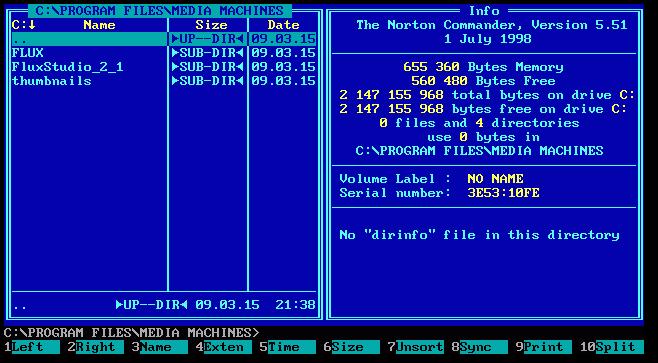Click '0 files and 4 directories' text

(479, 123)
